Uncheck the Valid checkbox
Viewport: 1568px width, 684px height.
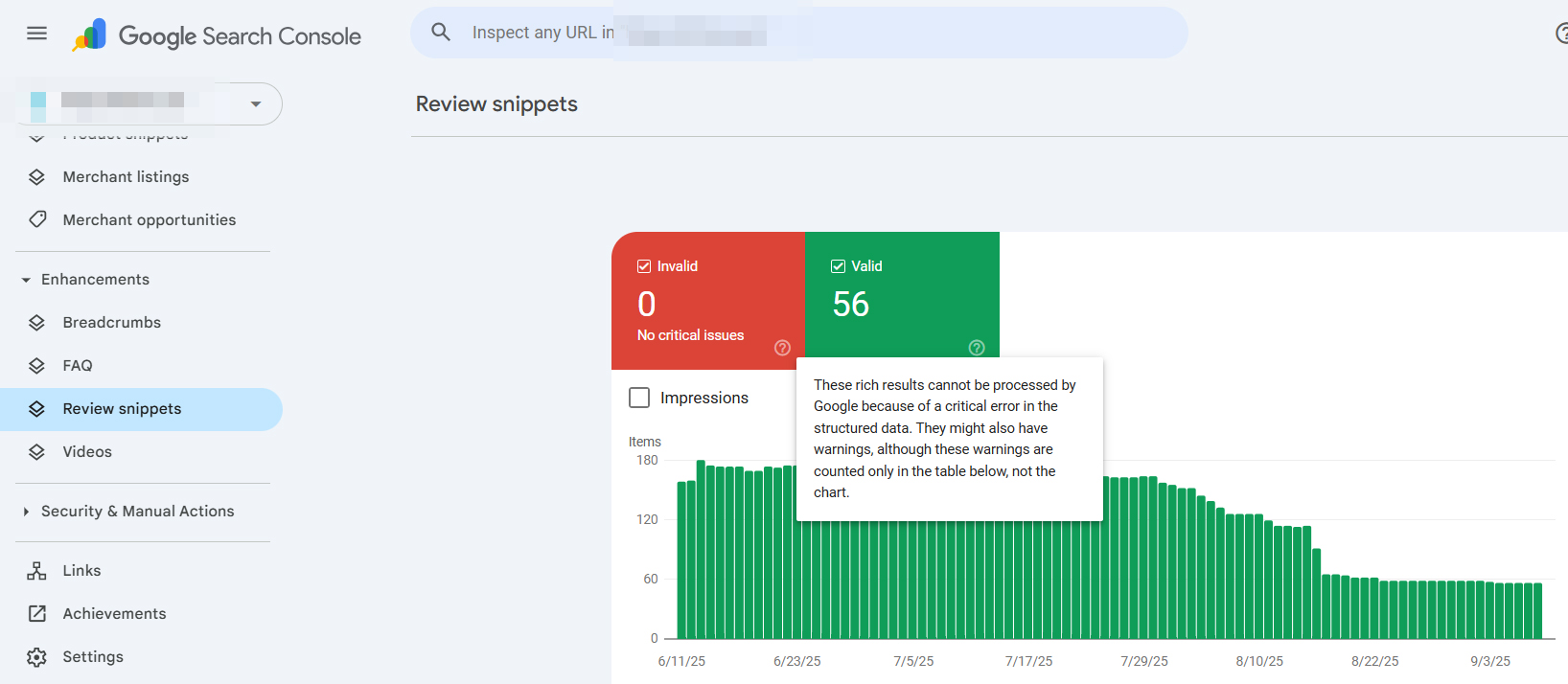coord(838,266)
